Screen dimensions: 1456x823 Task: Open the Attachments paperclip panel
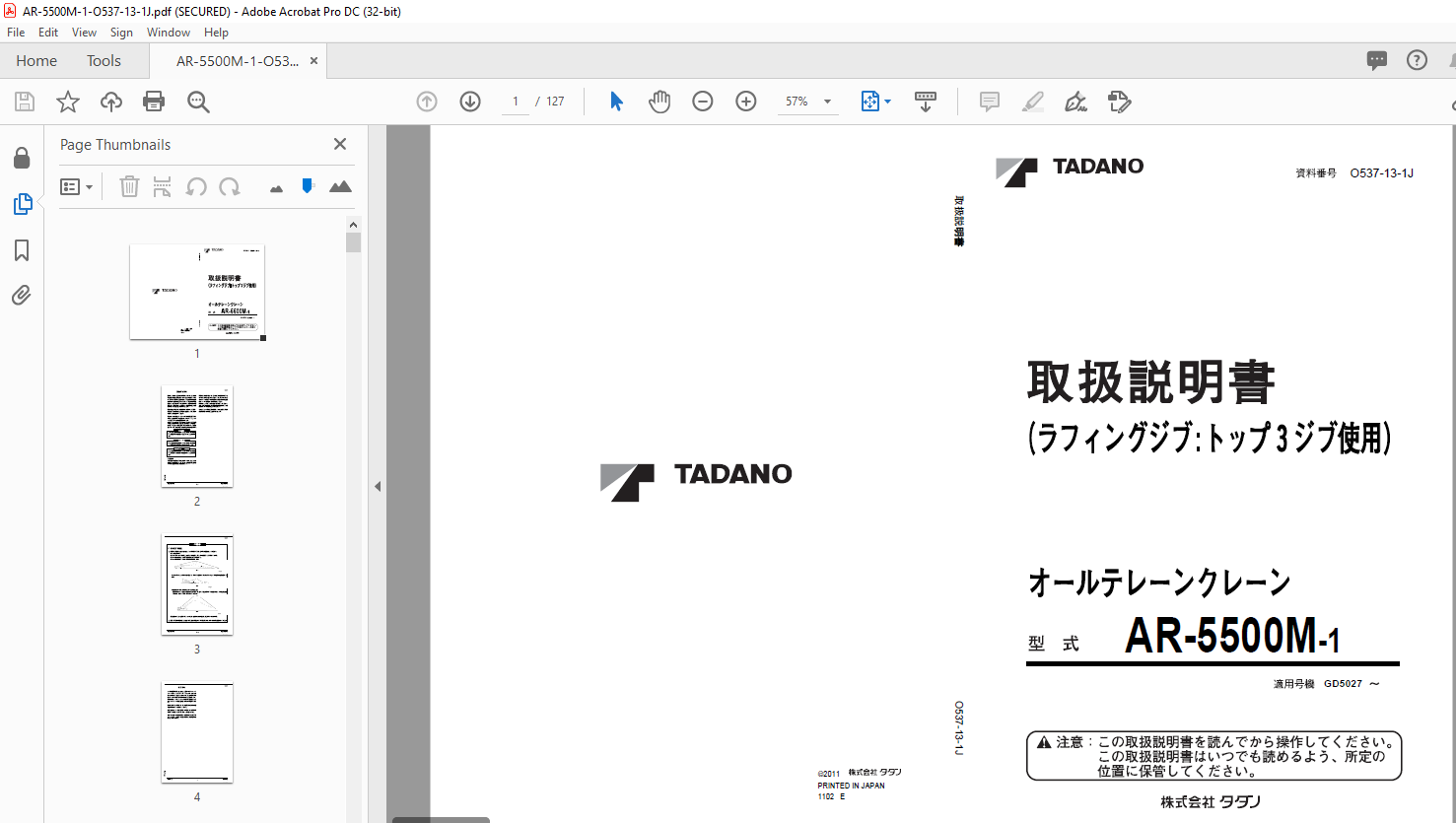tap(22, 296)
